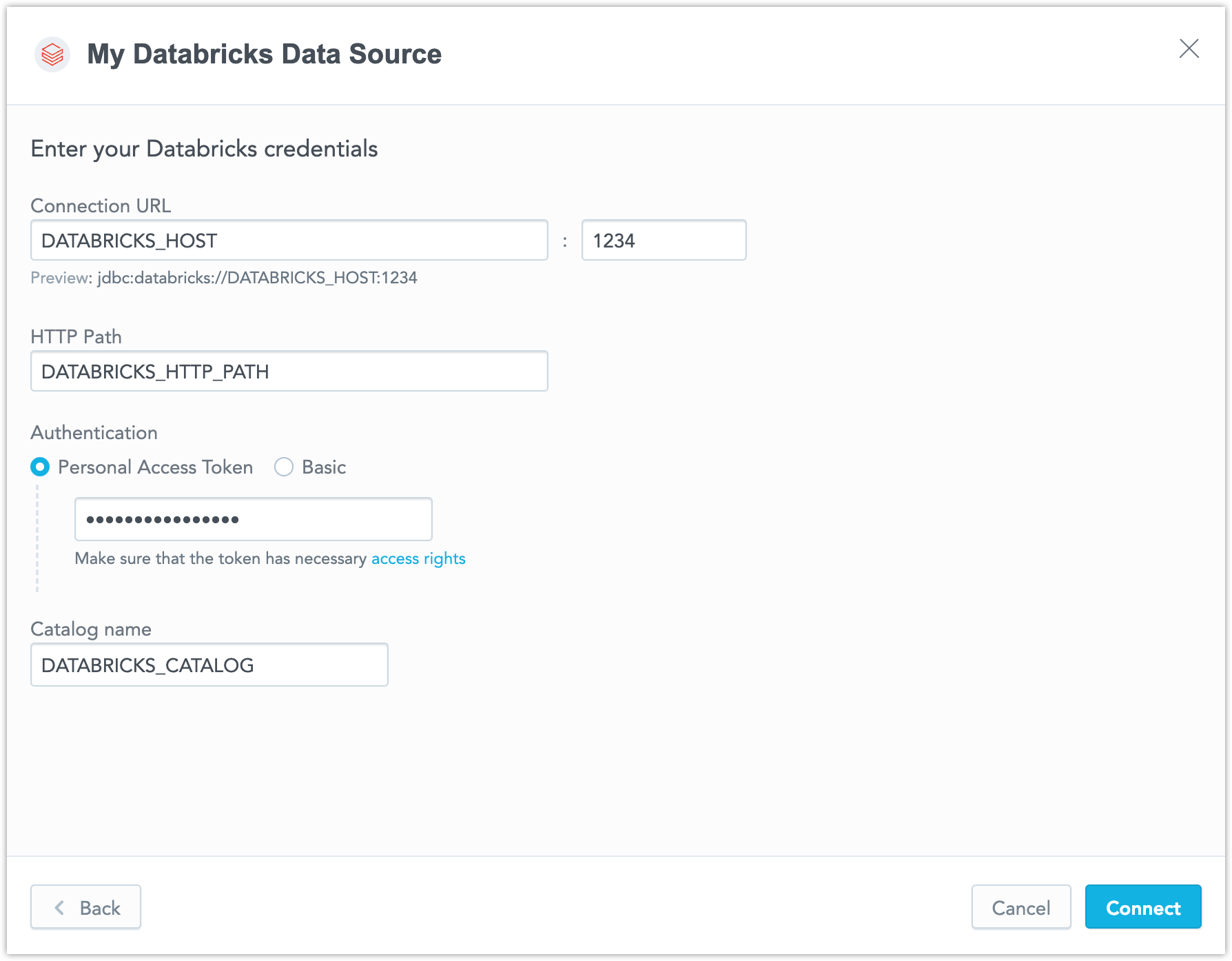Click the JDBC preview URL text
This screenshot has width=1232, height=961.
(x=257, y=278)
